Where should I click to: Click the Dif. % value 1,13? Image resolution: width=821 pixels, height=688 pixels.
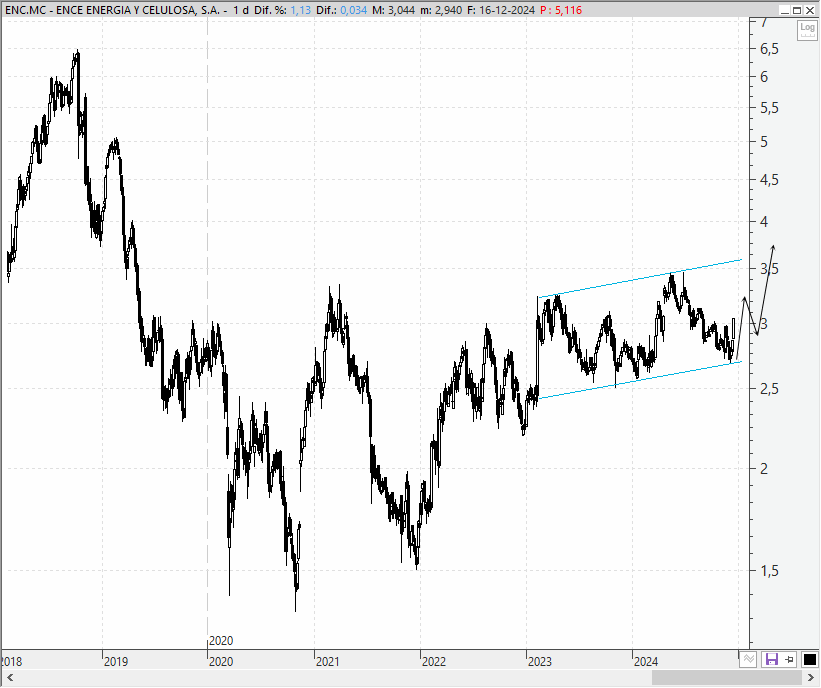coord(301,10)
